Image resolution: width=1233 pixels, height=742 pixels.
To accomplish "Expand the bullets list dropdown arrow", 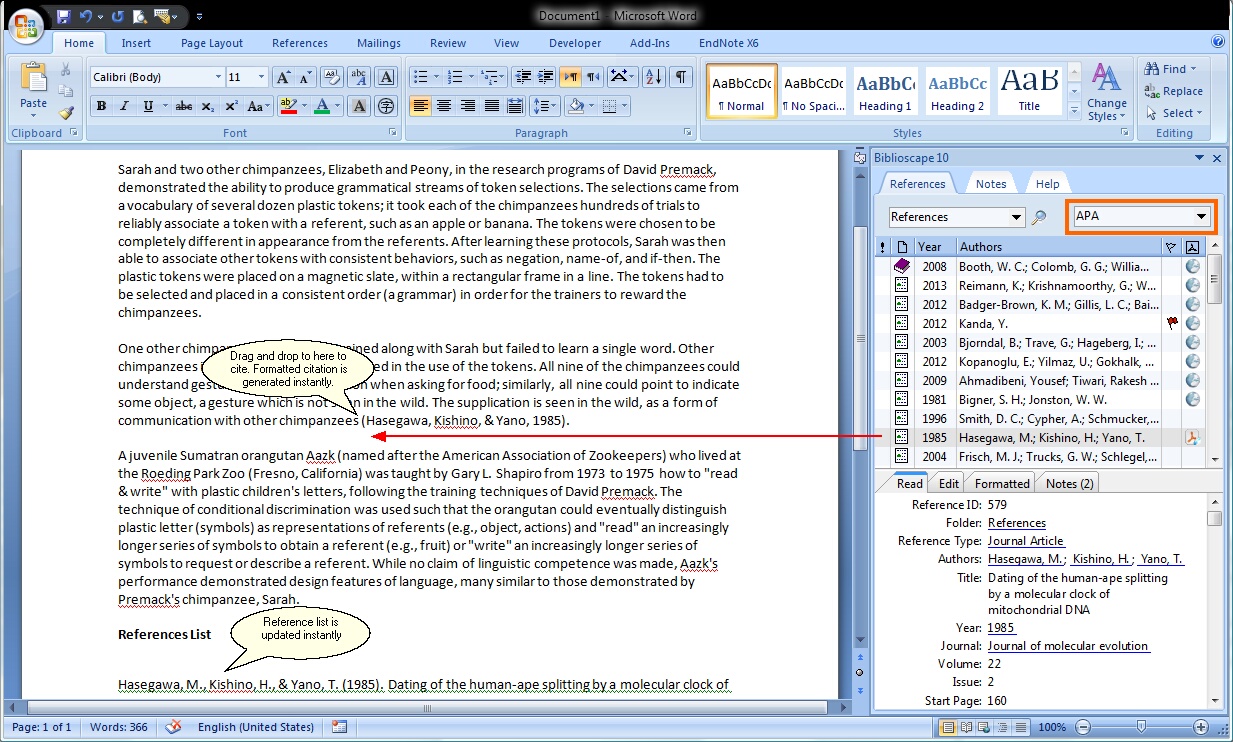I will (434, 77).
